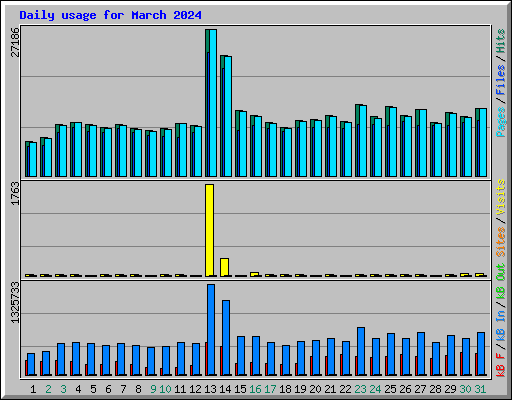
Task: Click the tall yellow visits bar for day 13
Action: click(x=209, y=230)
